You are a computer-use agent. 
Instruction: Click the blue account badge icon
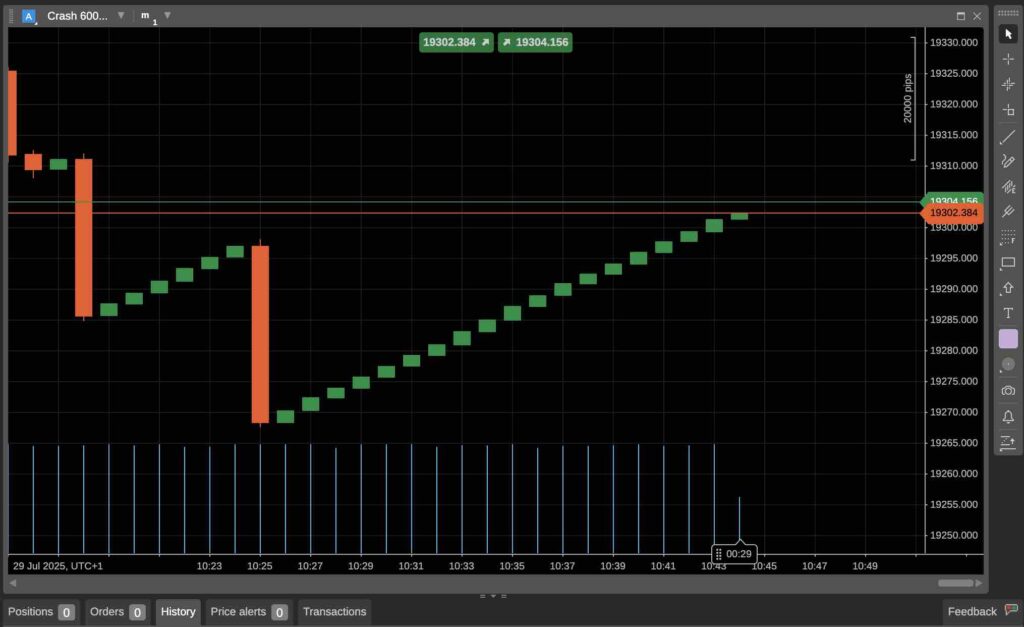[28, 15]
